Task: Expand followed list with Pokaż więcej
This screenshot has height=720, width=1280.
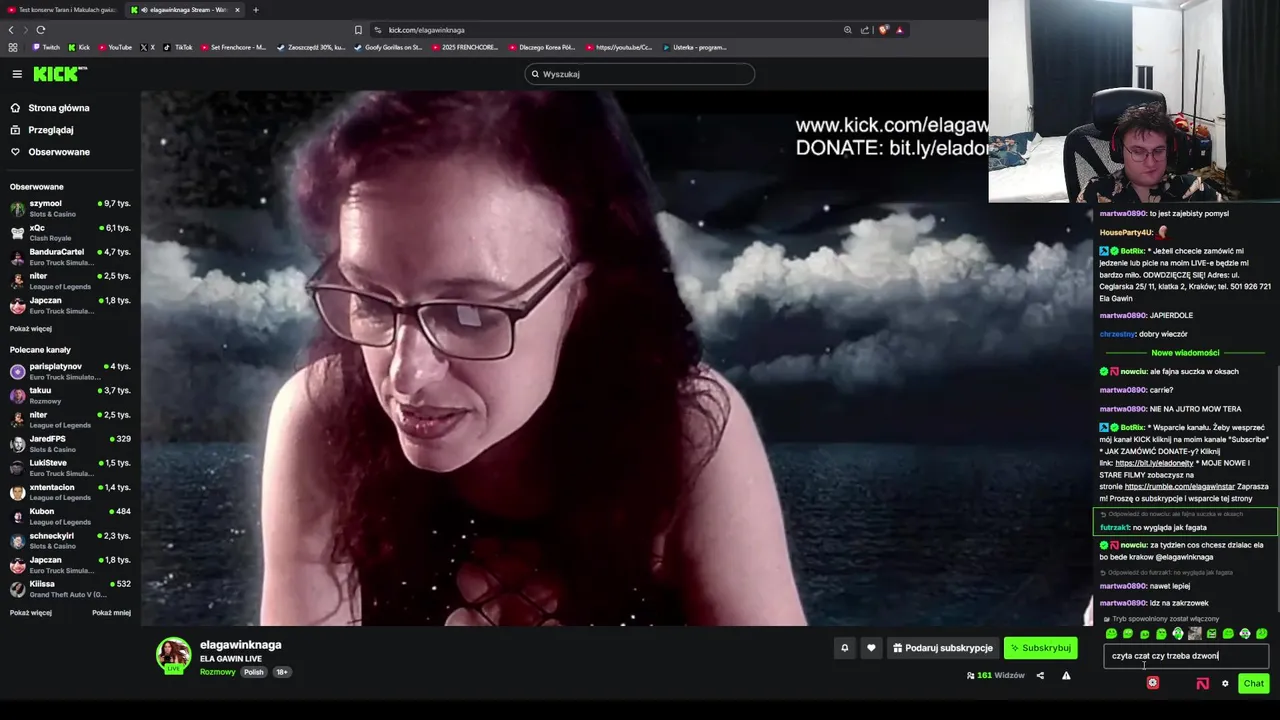Action: [31, 328]
